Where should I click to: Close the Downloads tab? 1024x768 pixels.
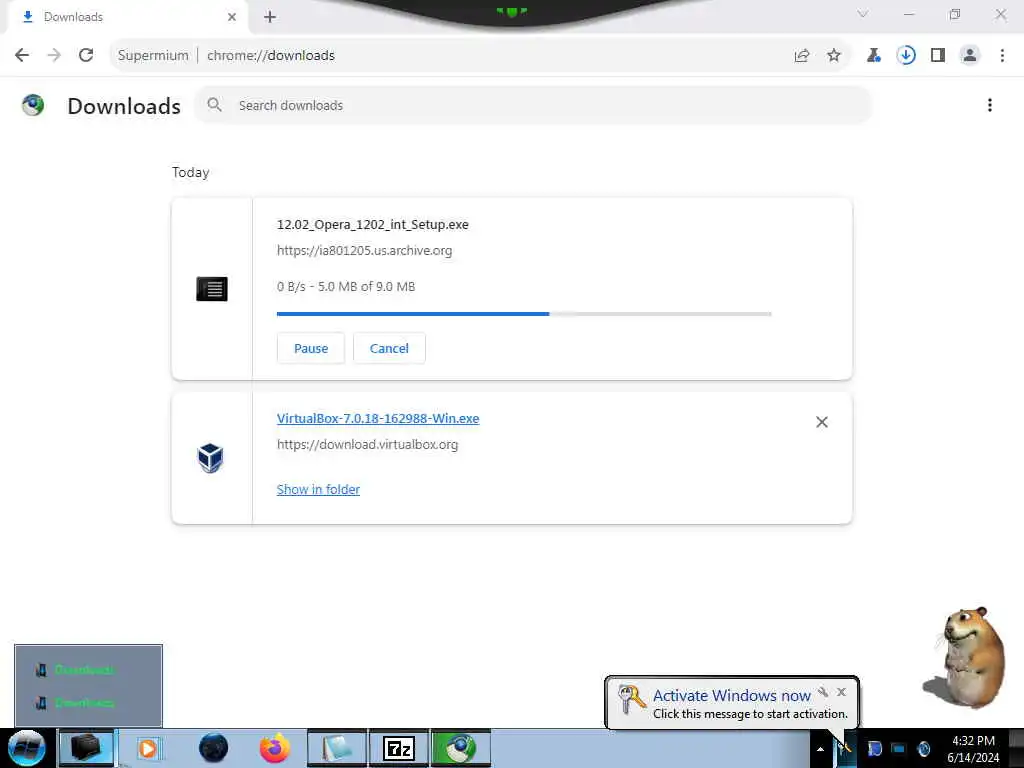[x=232, y=17]
